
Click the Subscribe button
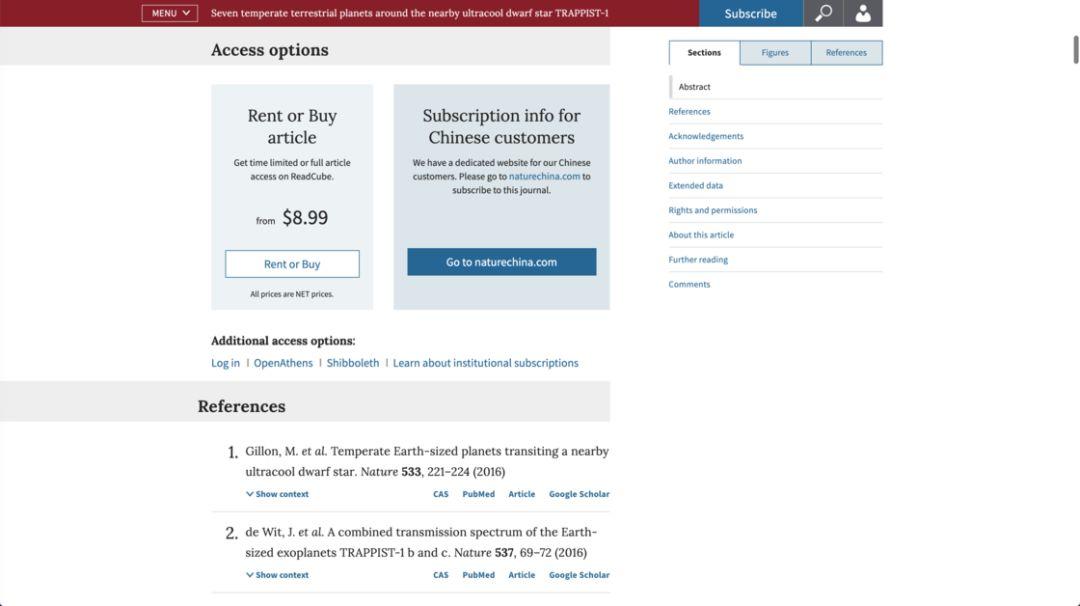pyautogui.click(x=751, y=13)
